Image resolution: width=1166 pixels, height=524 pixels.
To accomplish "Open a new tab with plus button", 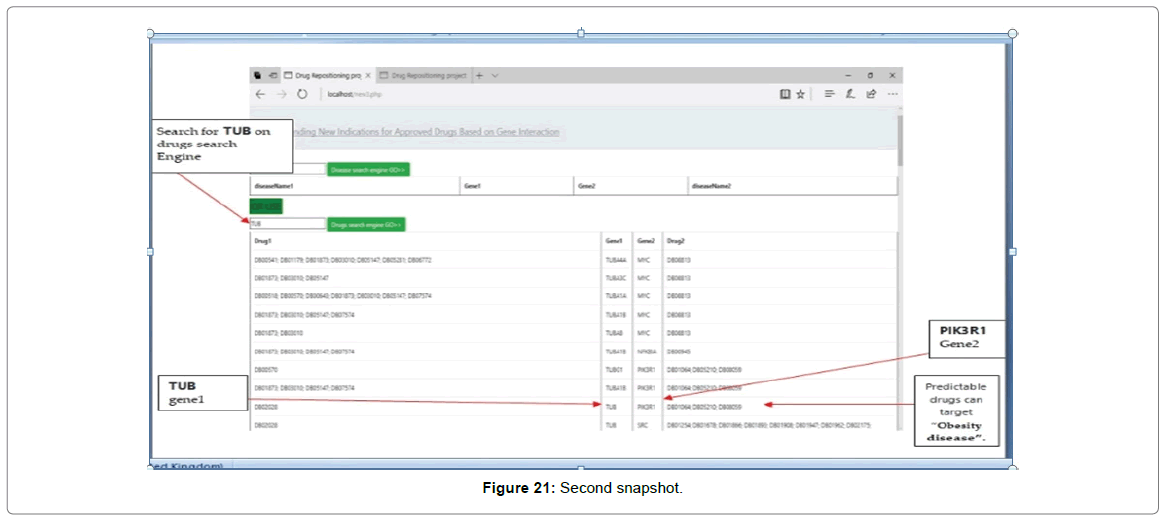I will [x=479, y=75].
